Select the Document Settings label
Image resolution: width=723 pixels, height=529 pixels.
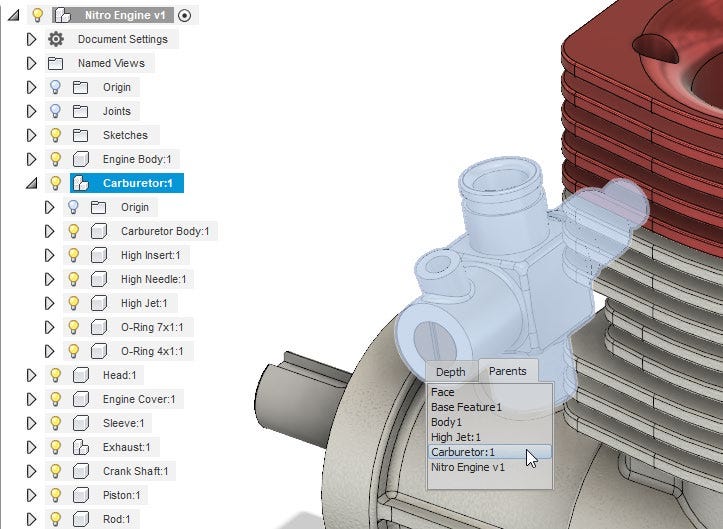pos(123,39)
